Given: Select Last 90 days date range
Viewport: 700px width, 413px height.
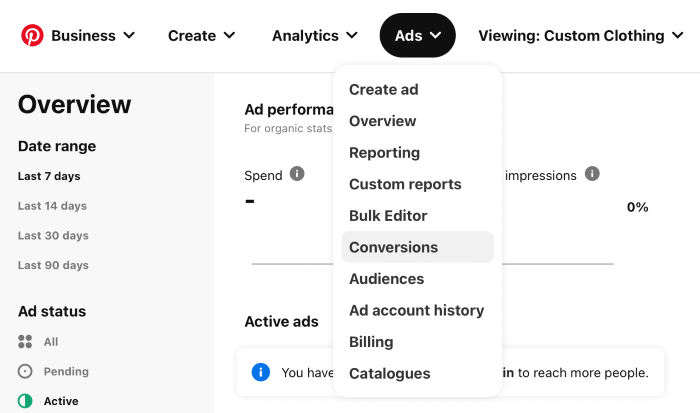Looking at the screenshot, I should pos(53,265).
